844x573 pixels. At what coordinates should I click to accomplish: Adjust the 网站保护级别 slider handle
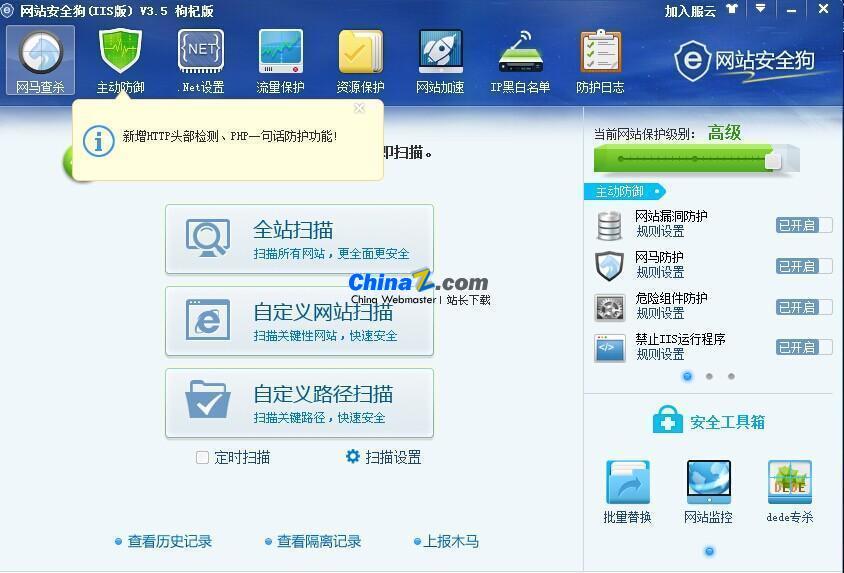pos(773,160)
